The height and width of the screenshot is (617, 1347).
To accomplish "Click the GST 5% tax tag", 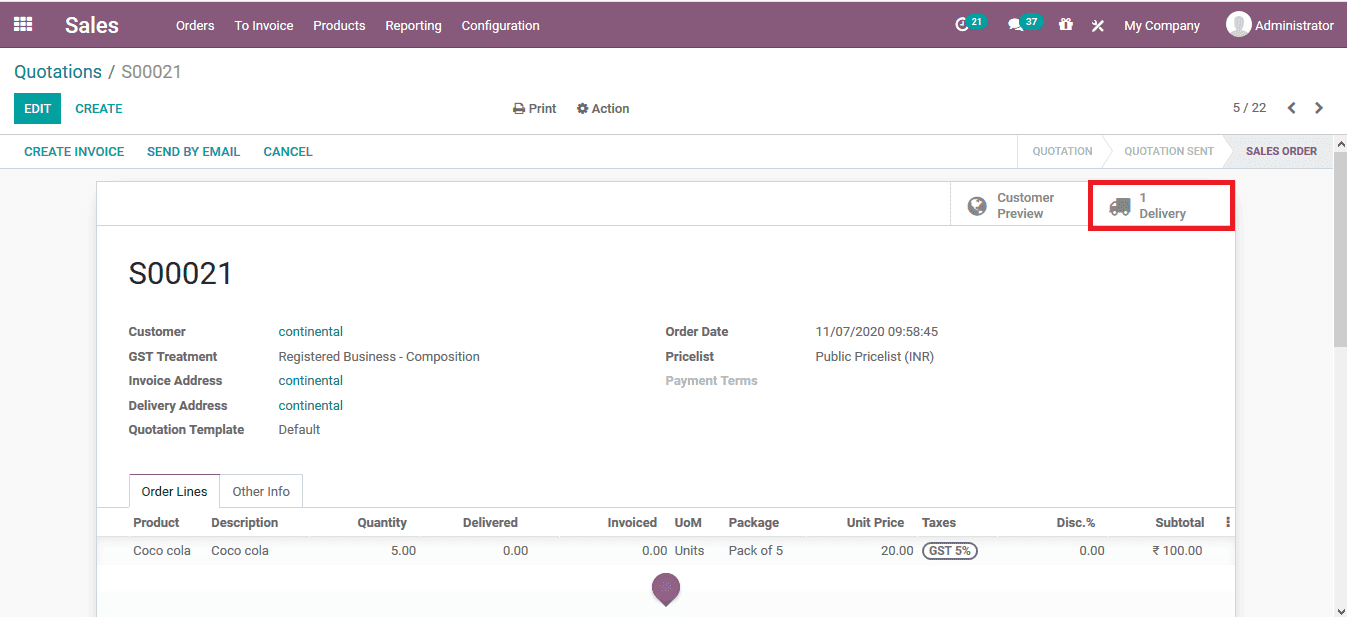I will click(949, 550).
